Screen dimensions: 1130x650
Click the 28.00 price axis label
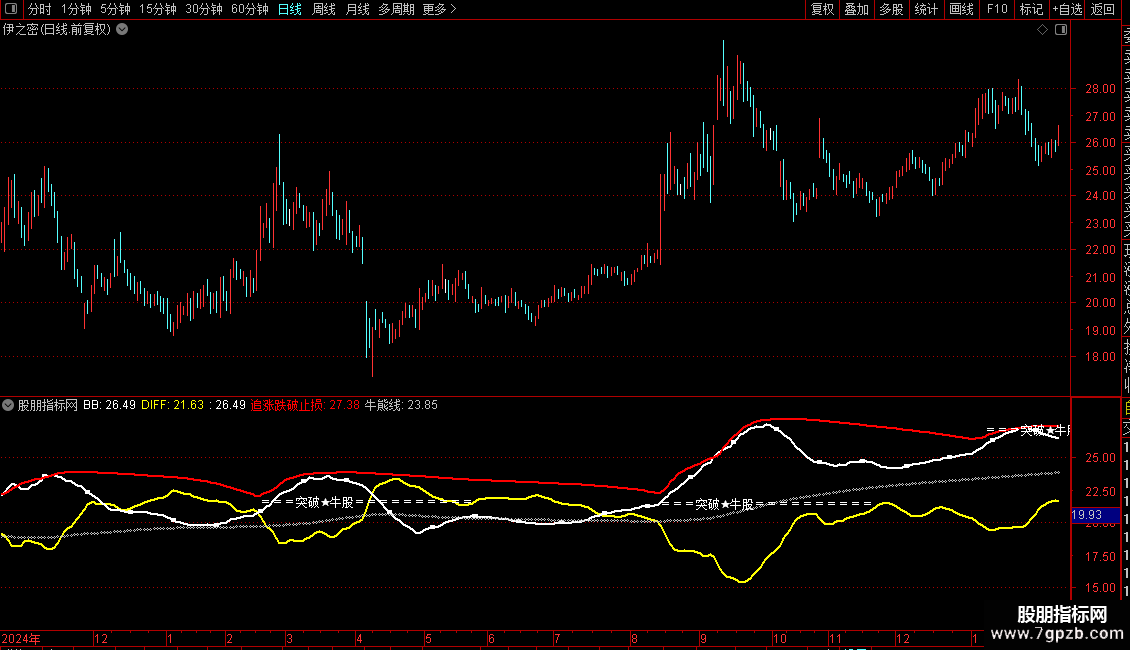[x=1100, y=89]
